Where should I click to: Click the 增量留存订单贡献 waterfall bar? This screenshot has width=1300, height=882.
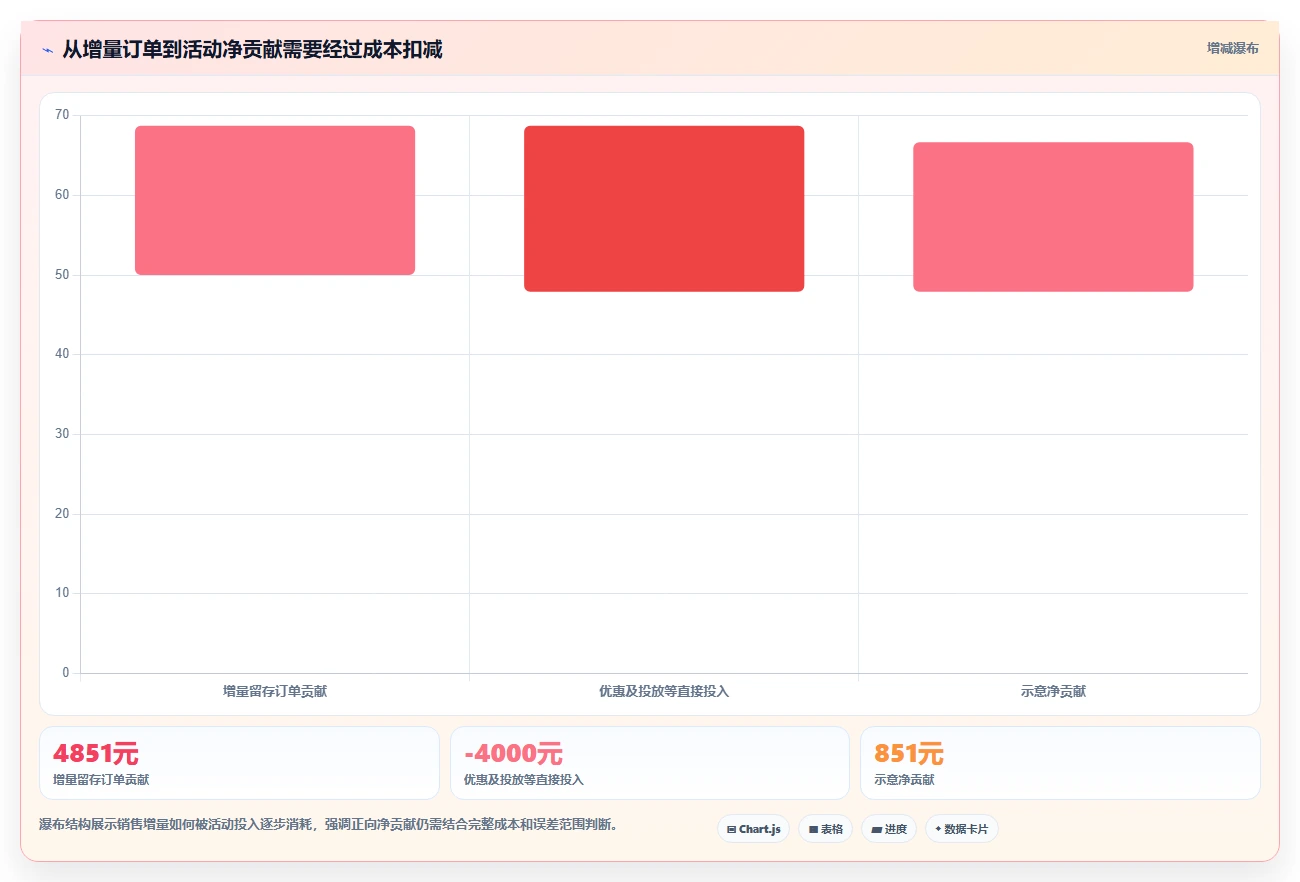[275, 200]
